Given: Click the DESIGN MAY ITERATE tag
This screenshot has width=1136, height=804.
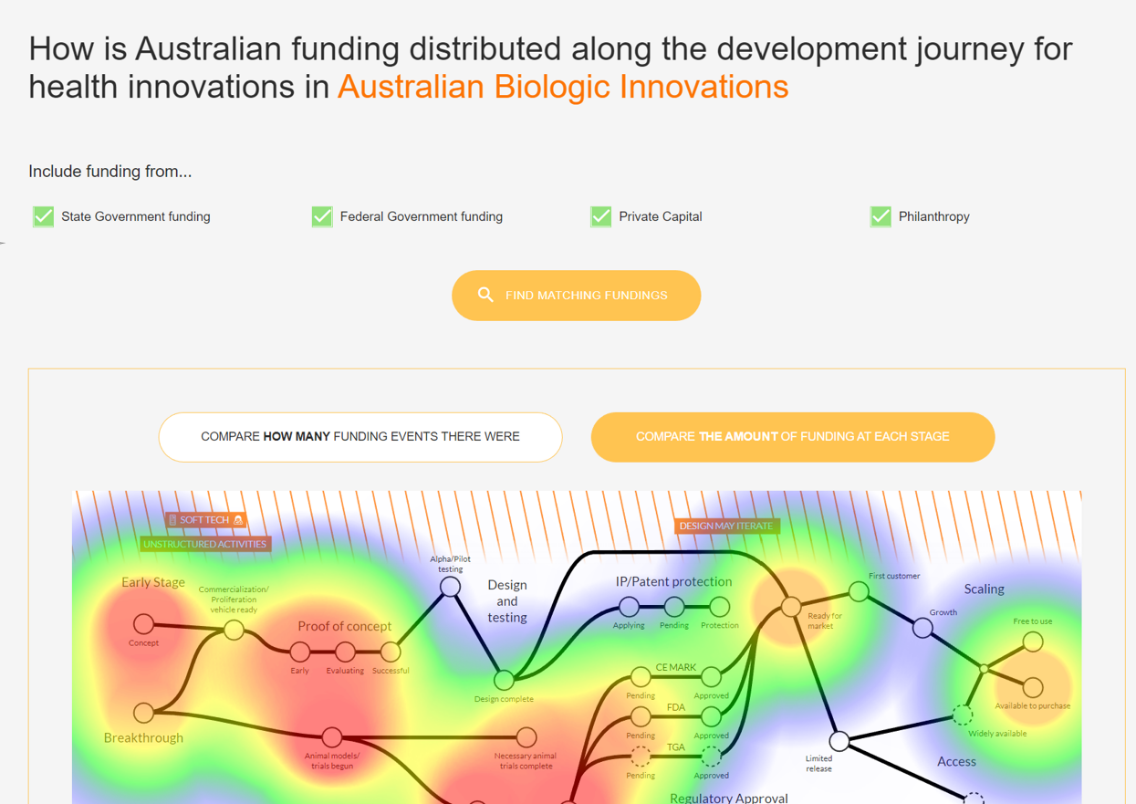Looking at the screenshot, I should tap(727, 526).
